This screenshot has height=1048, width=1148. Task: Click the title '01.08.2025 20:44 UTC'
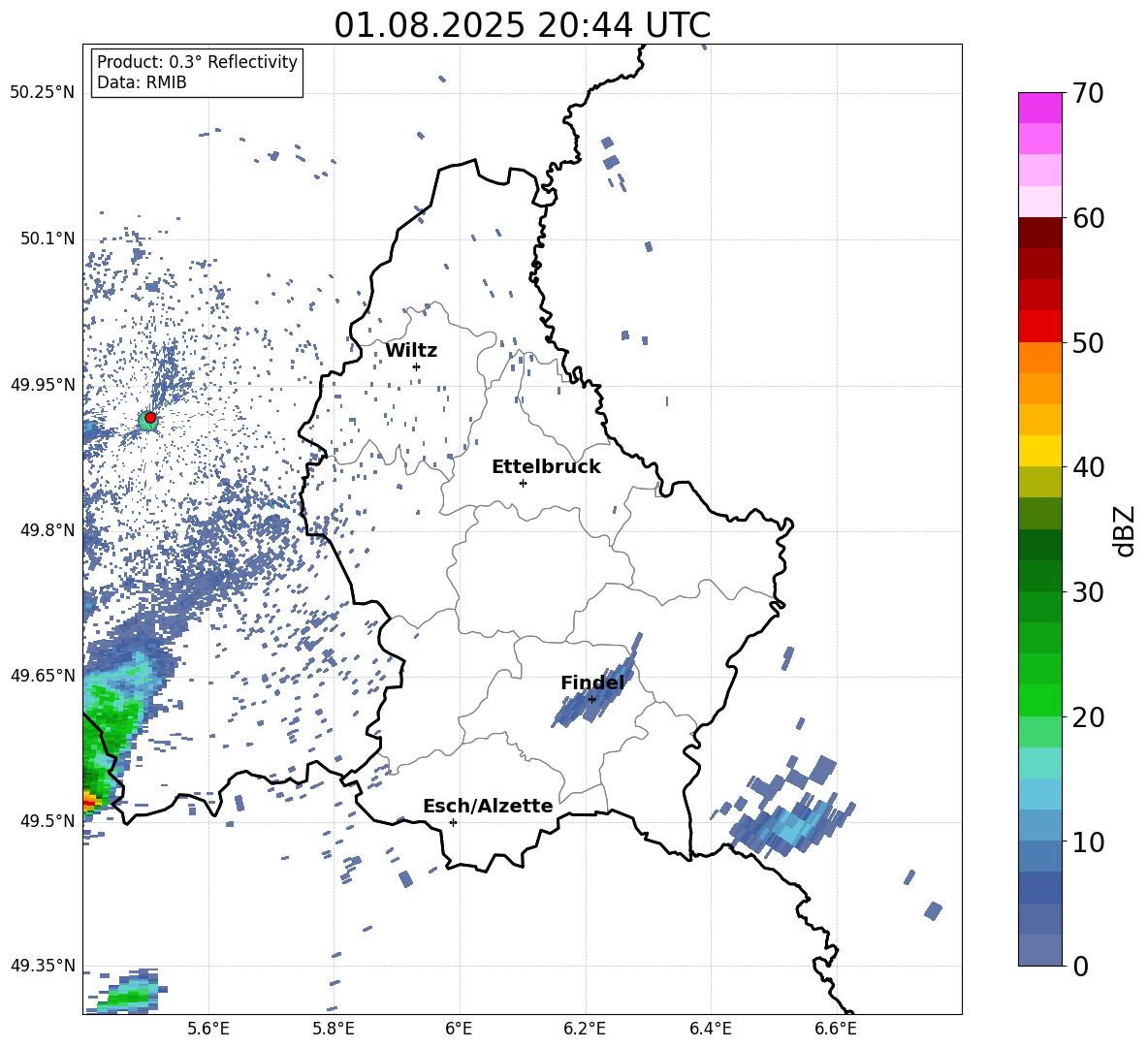(522, 25)
